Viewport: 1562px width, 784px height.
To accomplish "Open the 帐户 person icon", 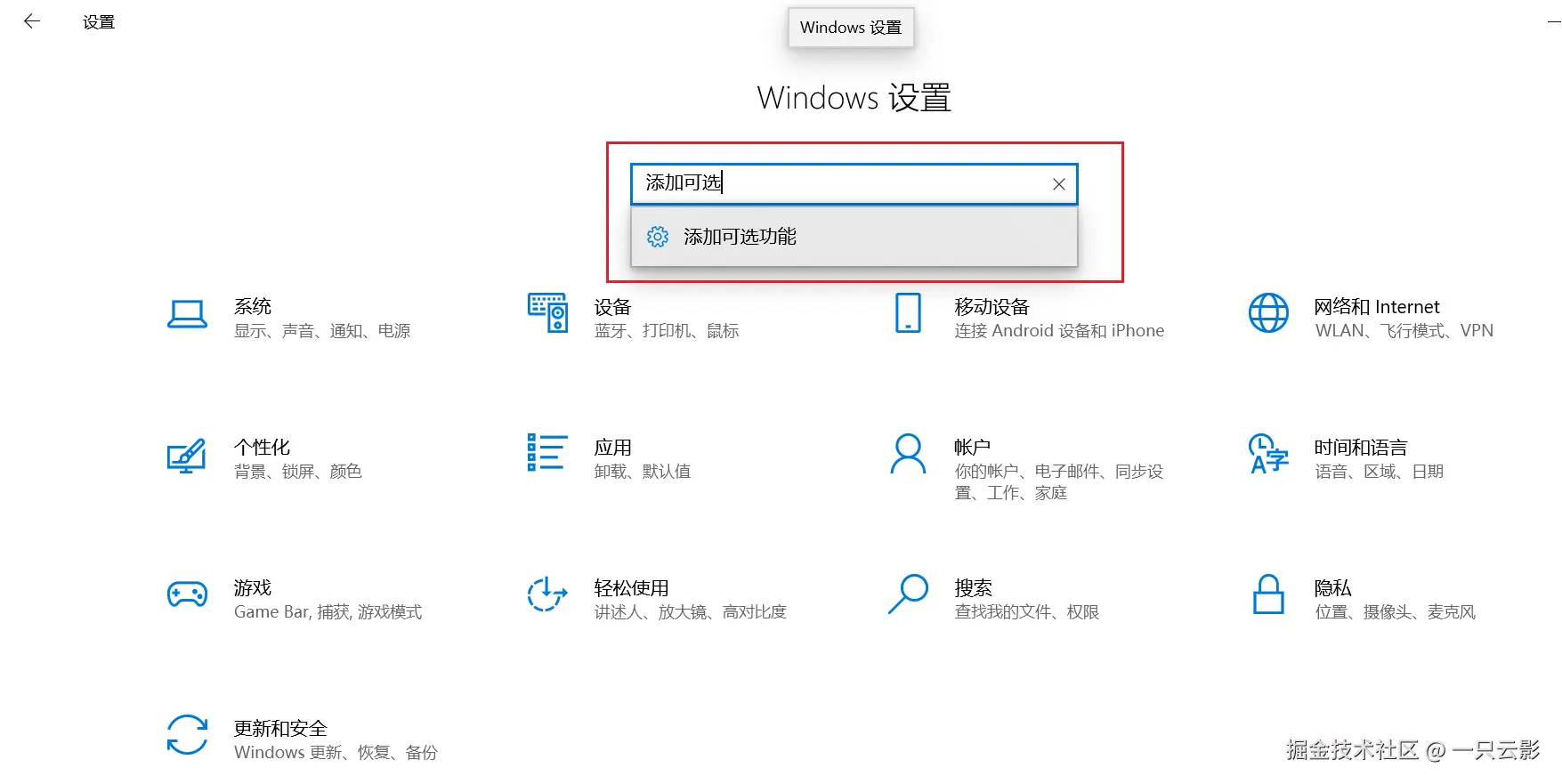I will pyautogui.click(x=908, y=454).
